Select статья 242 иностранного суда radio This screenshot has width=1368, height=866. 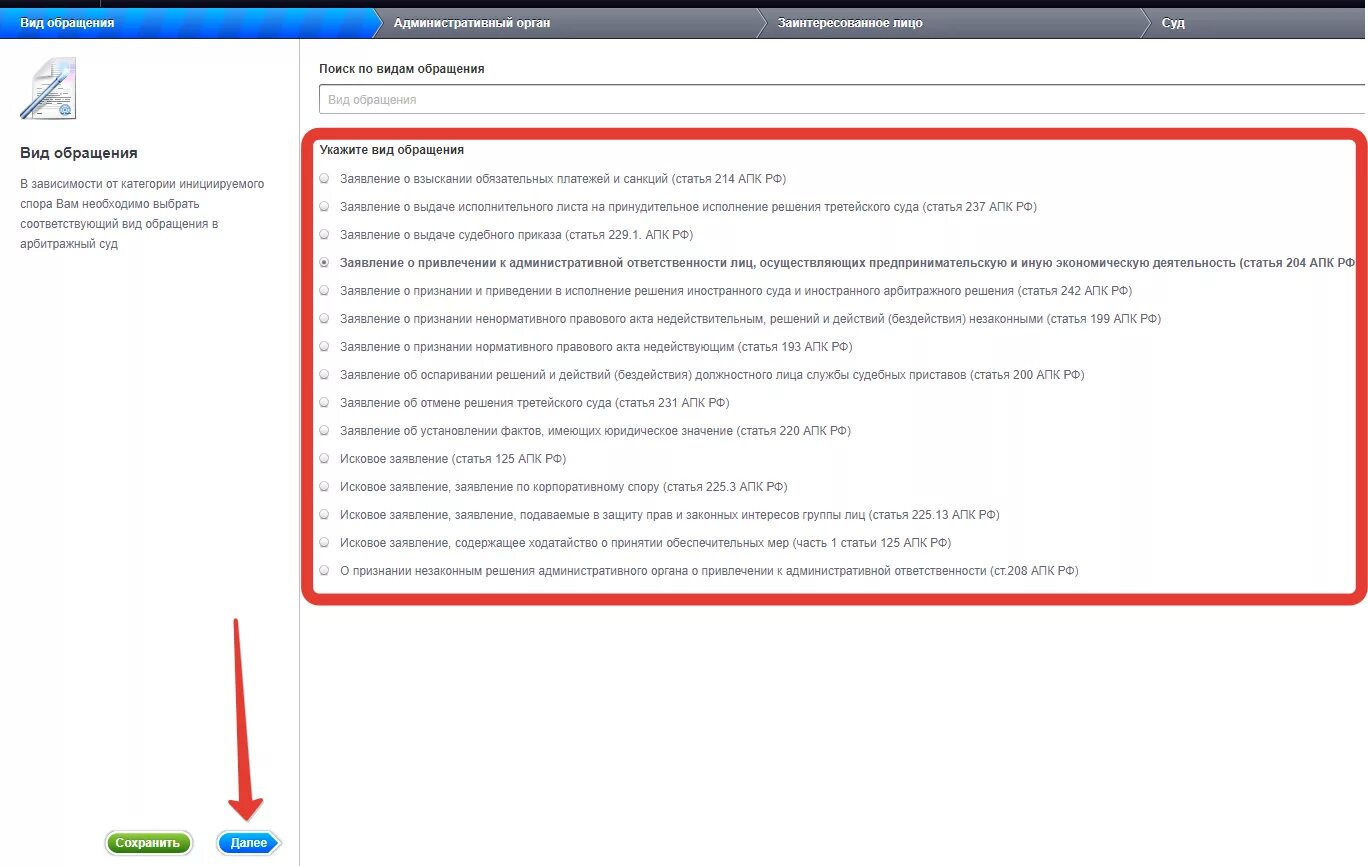324,291
